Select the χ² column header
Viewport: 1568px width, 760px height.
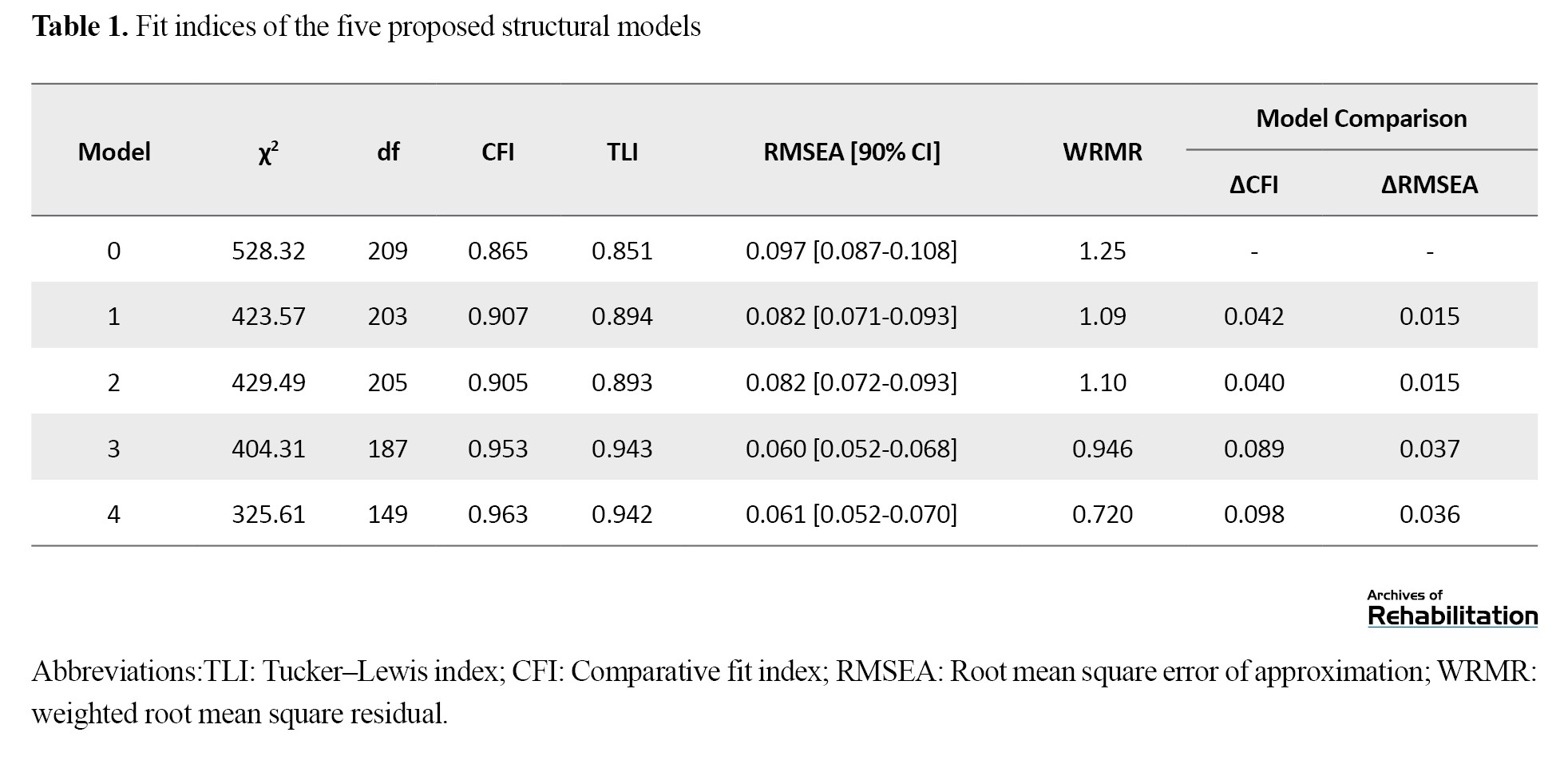point(268,152)
